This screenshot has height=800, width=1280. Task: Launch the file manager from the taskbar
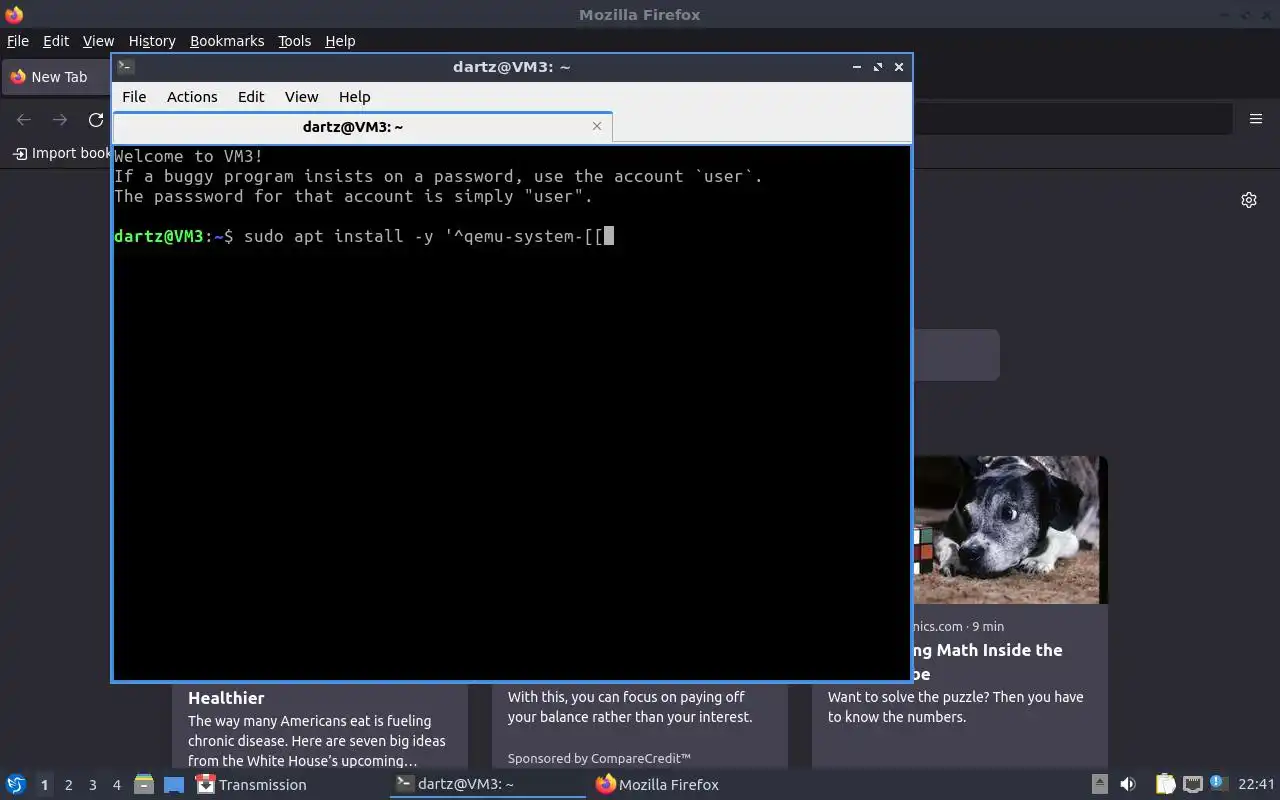point(144,784)
